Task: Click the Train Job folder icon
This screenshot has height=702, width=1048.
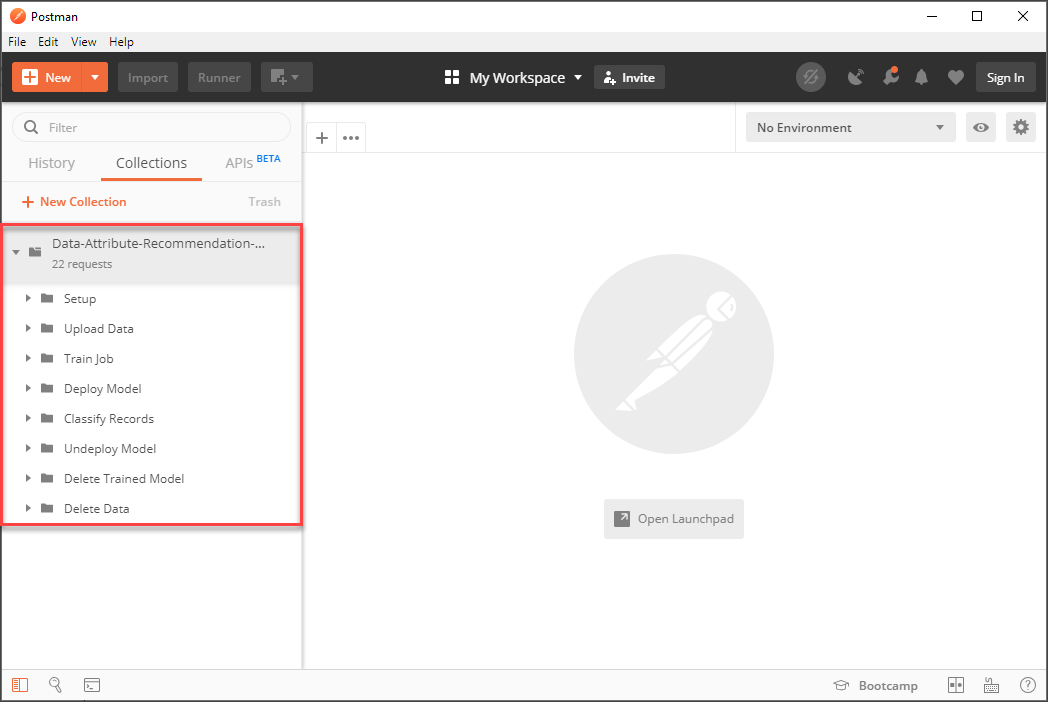Action: 47,358
